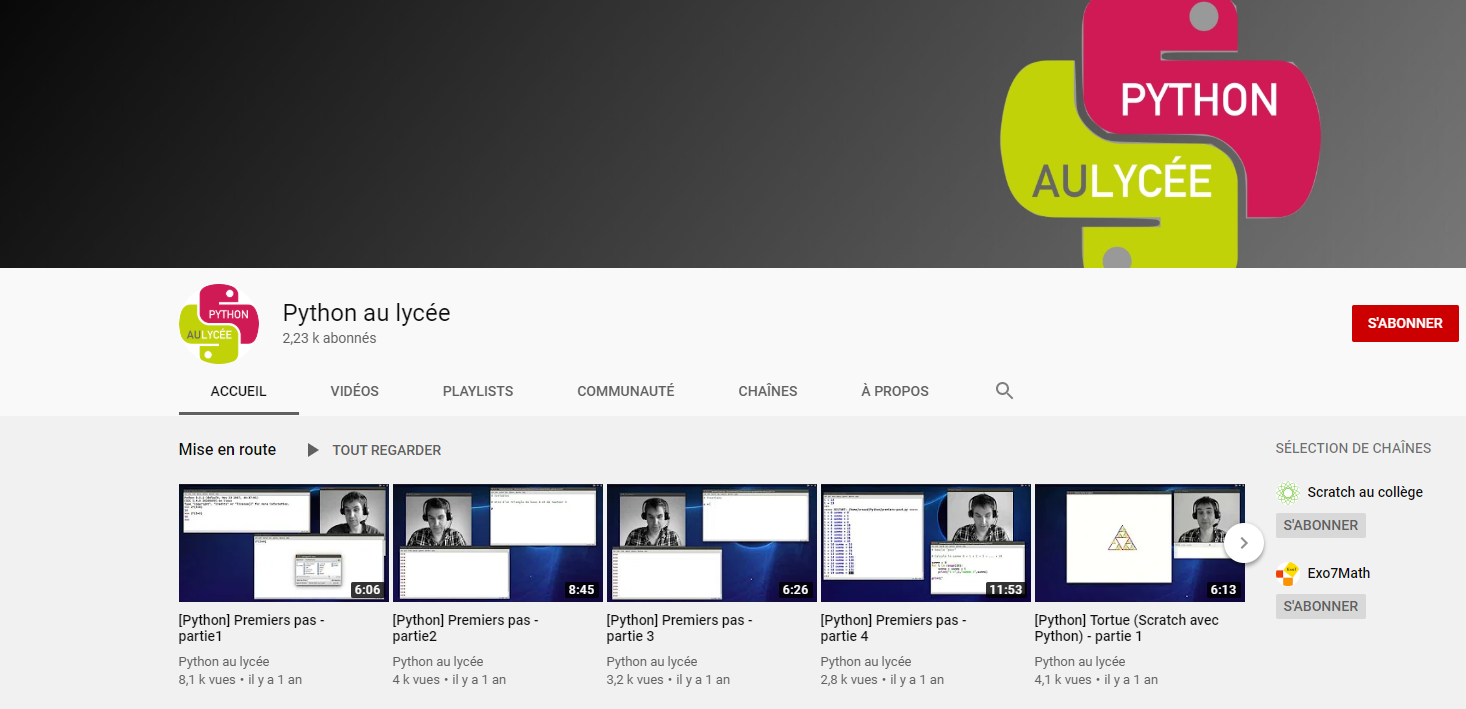
Task: Click the Exo7Math channel icon
Action: coord(1288,573)
